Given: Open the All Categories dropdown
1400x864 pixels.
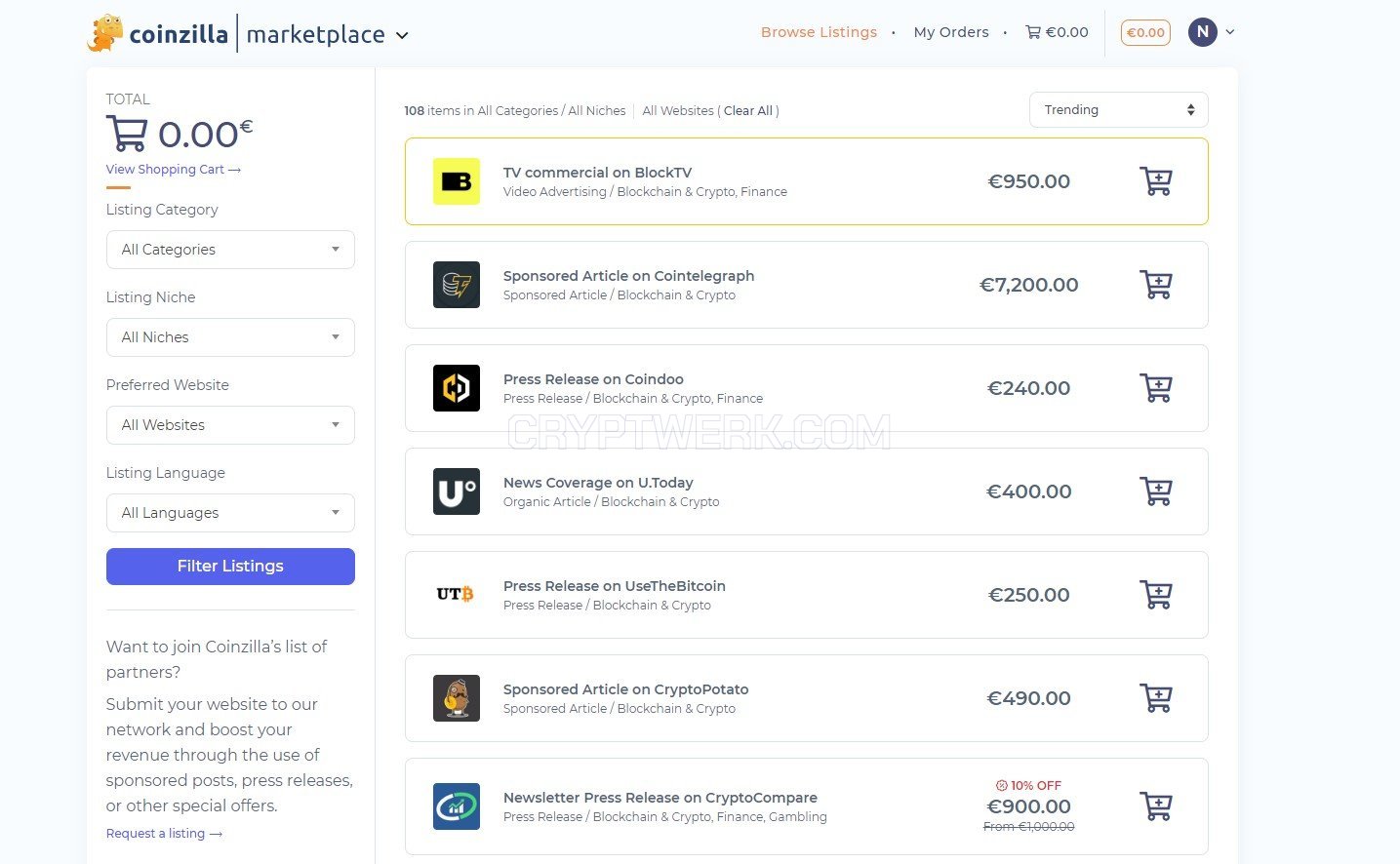Looking at the screenshot, I should point(230,250).
